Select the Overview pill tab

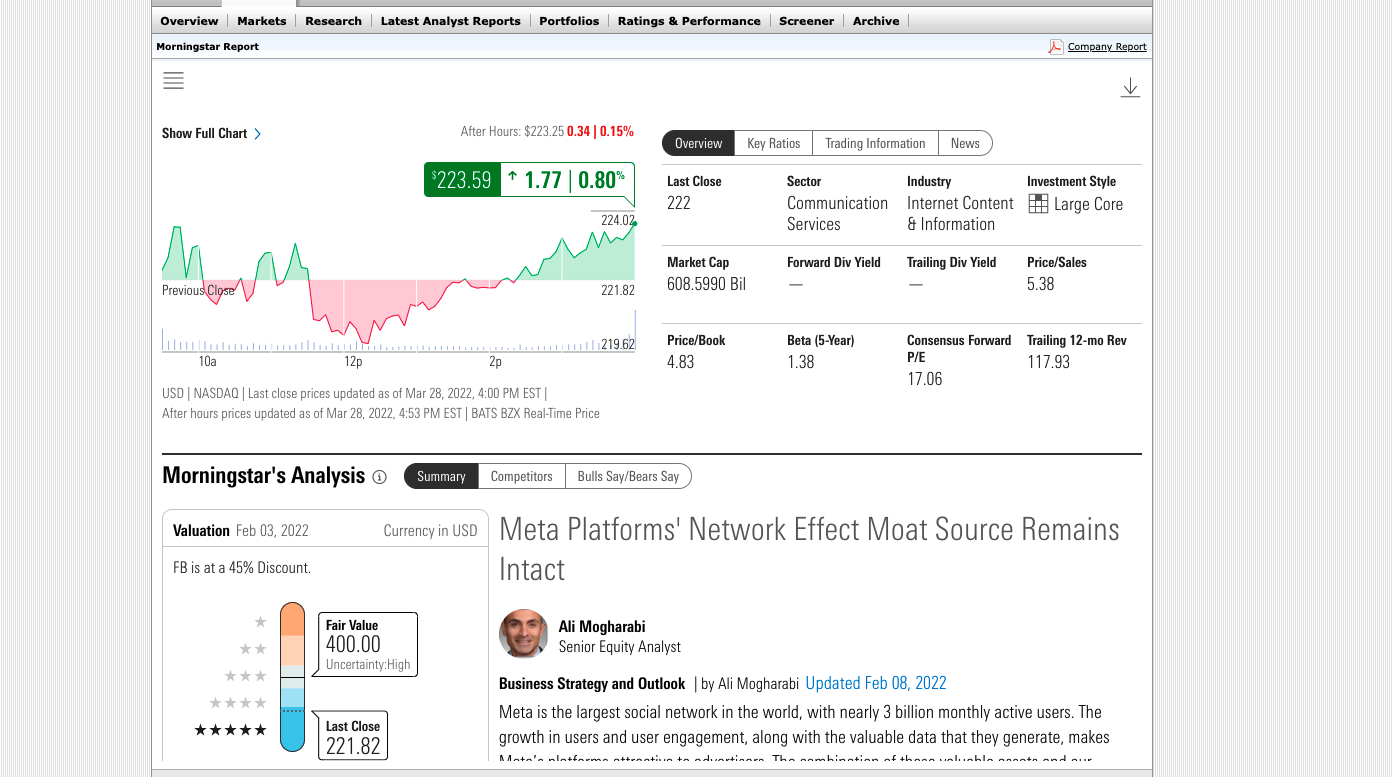(x=698, y=143)
